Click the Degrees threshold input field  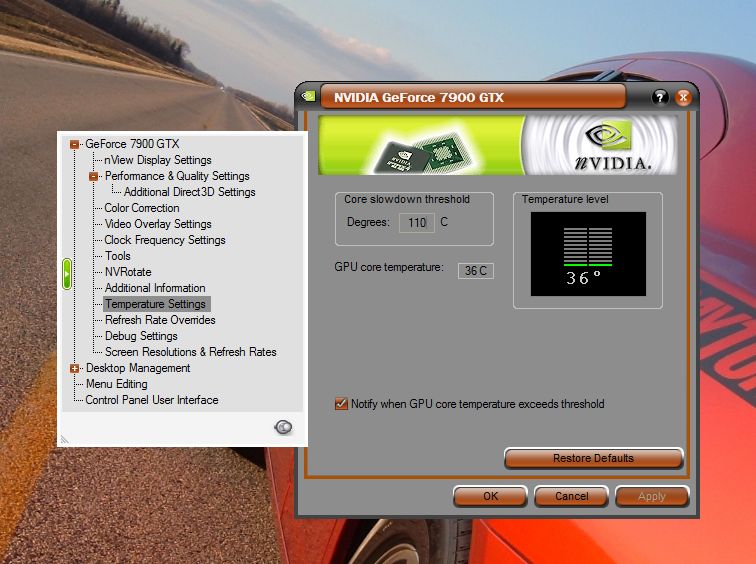click(x=417, y=223)
